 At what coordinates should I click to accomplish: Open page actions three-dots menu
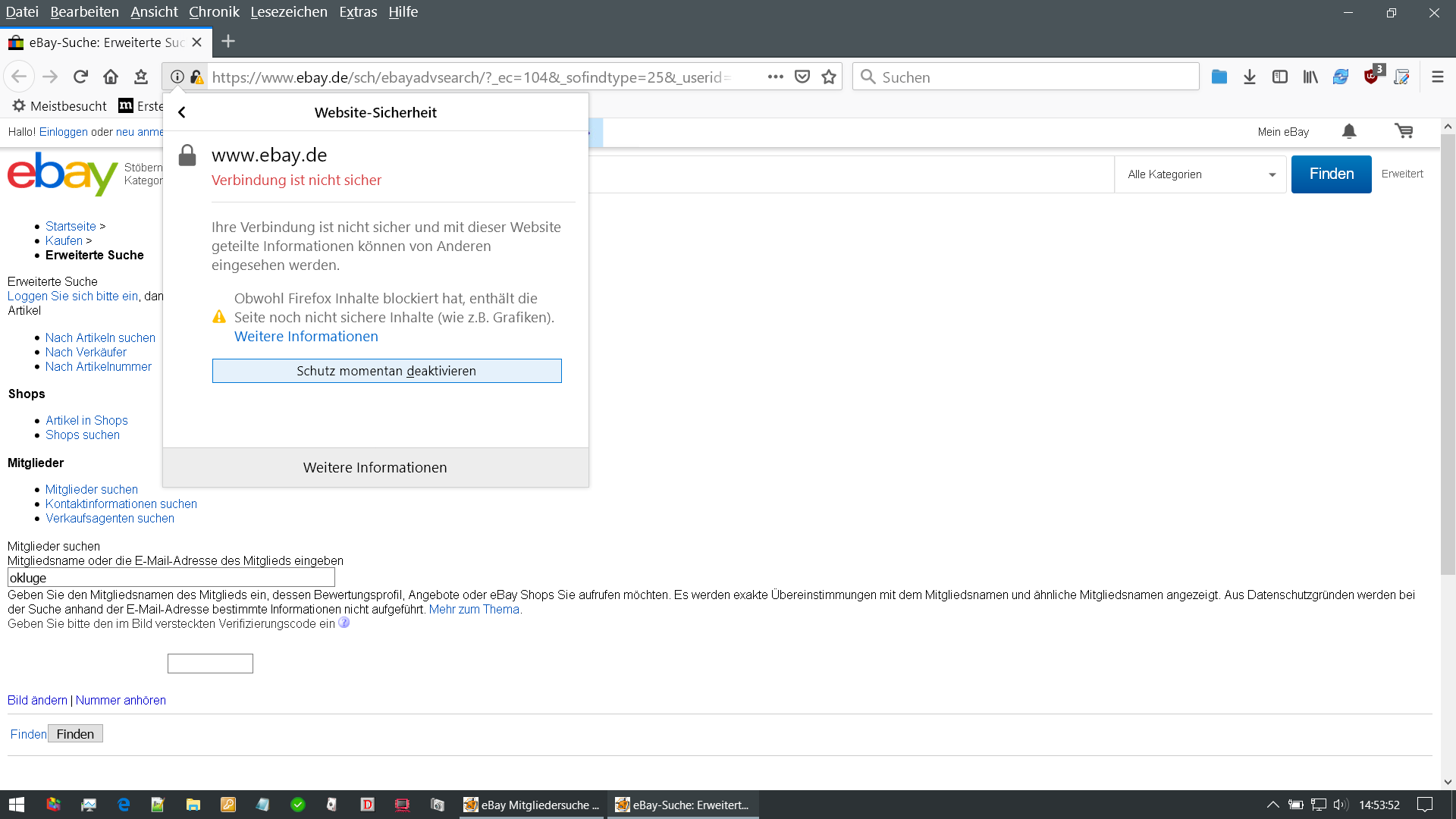775,77
